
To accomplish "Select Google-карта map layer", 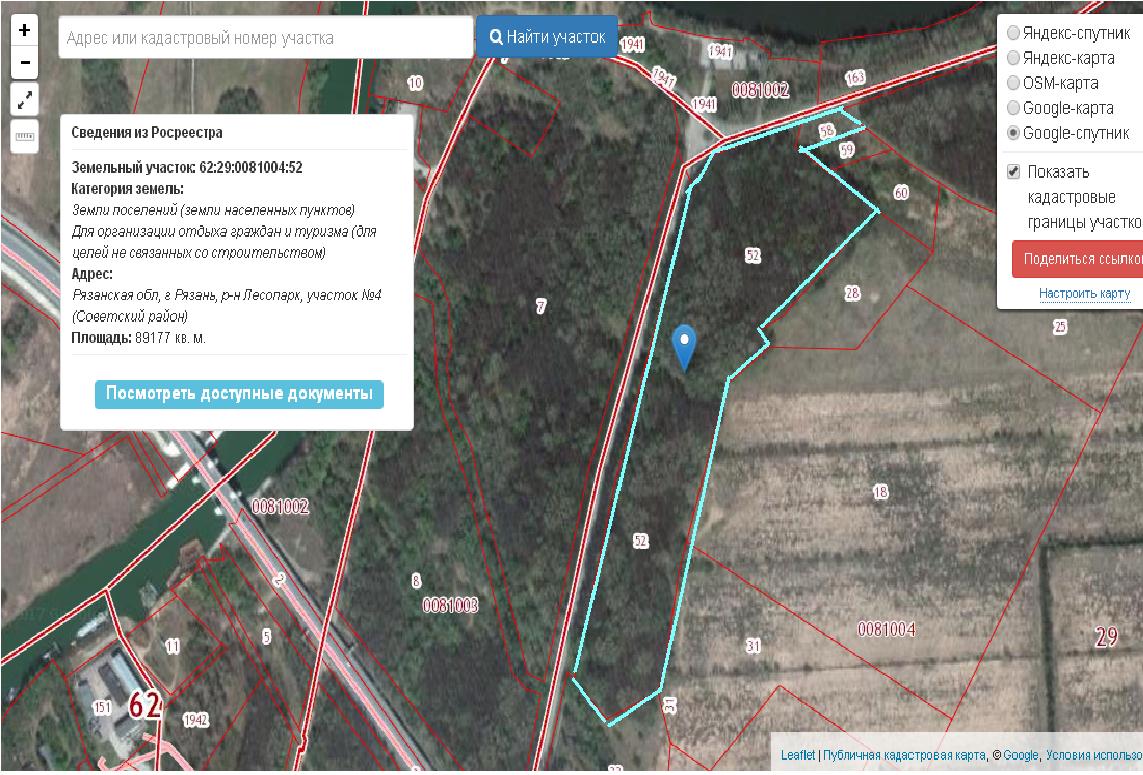I will (x=1013, y=108).
